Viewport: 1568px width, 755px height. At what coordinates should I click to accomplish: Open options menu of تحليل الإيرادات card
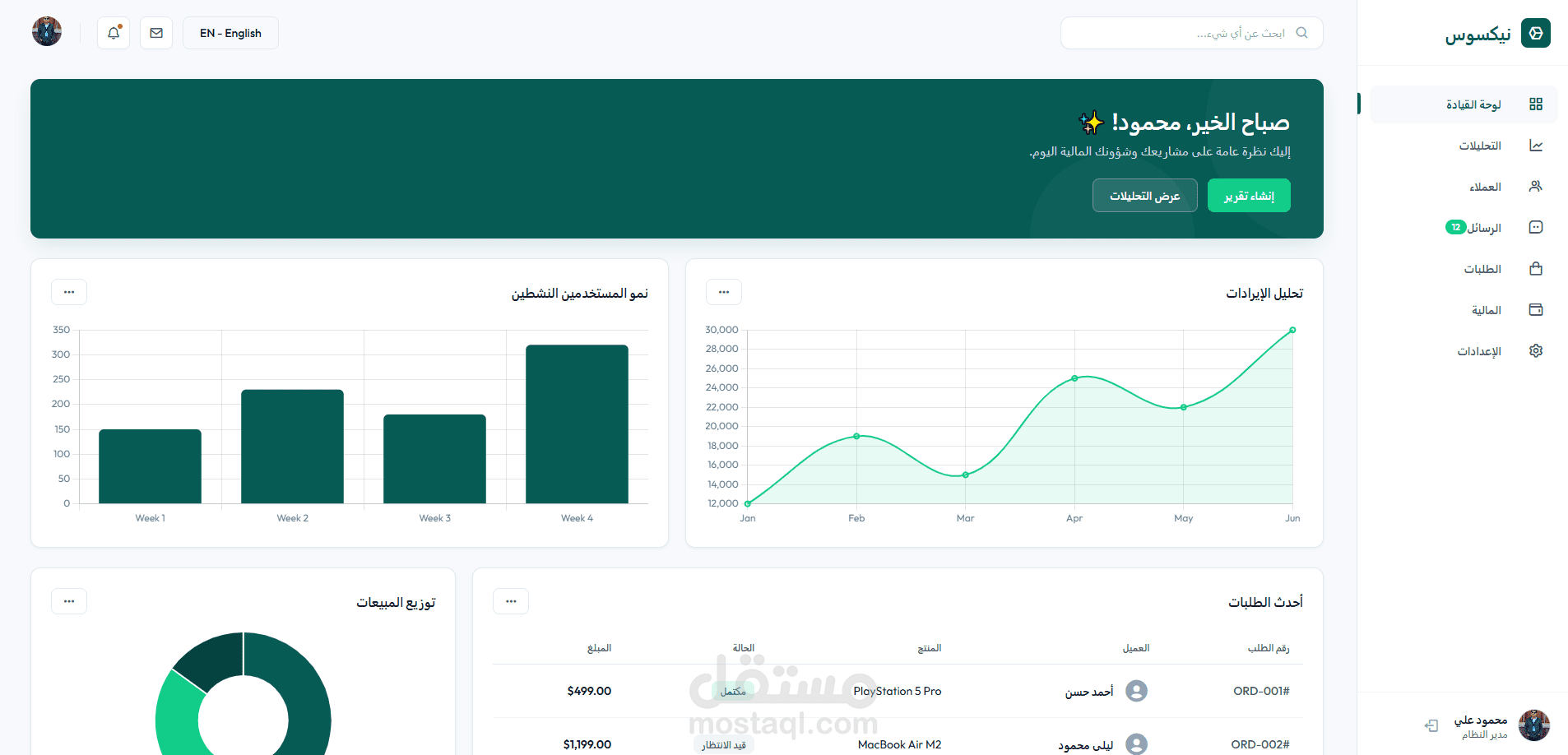click(x=724, y=292)
